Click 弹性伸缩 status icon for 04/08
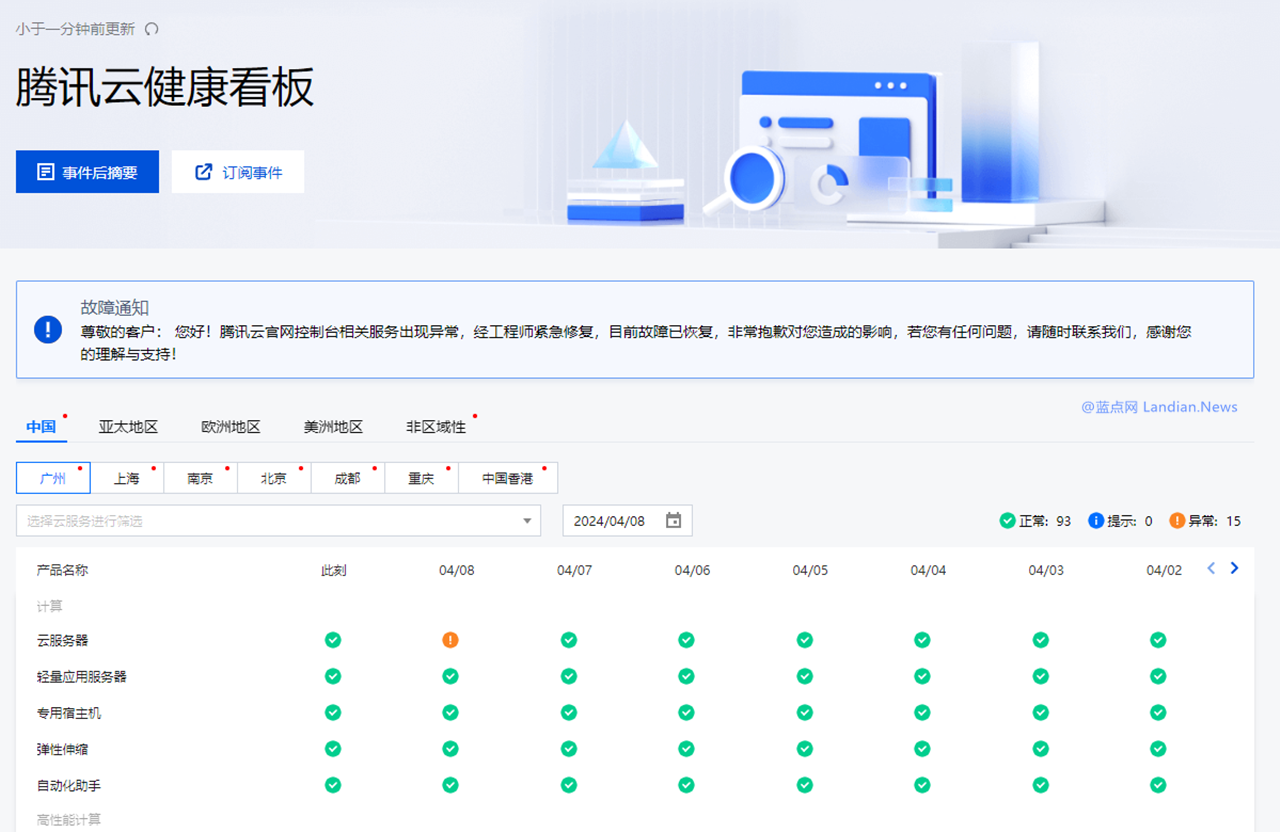1280x832 pixels. tap(450, 749)
